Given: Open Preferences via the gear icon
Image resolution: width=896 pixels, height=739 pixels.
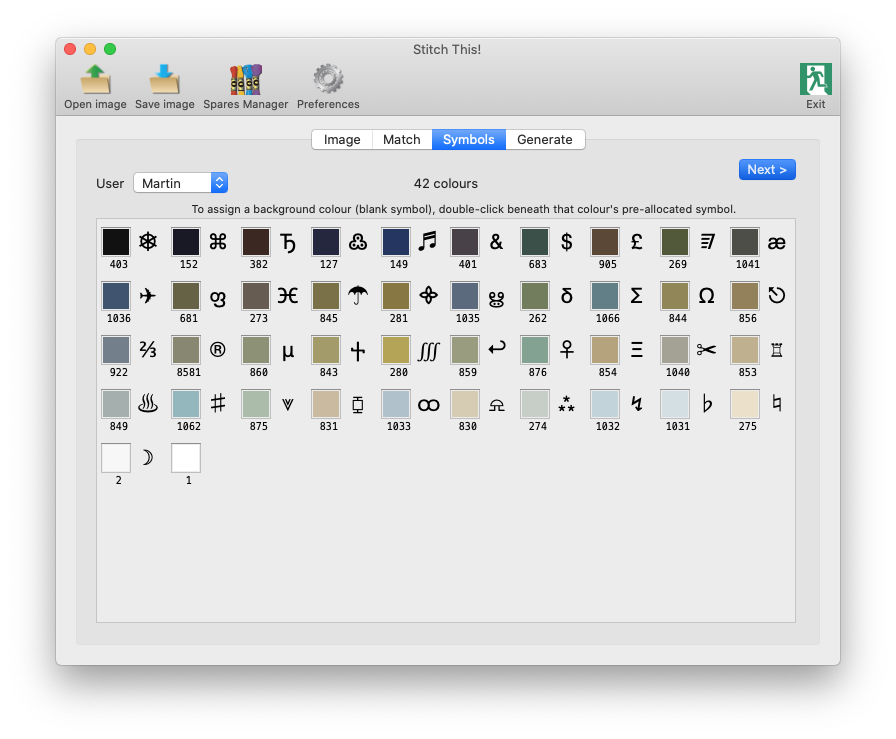Looking at the screenshot, I should [x=328, y=80].
